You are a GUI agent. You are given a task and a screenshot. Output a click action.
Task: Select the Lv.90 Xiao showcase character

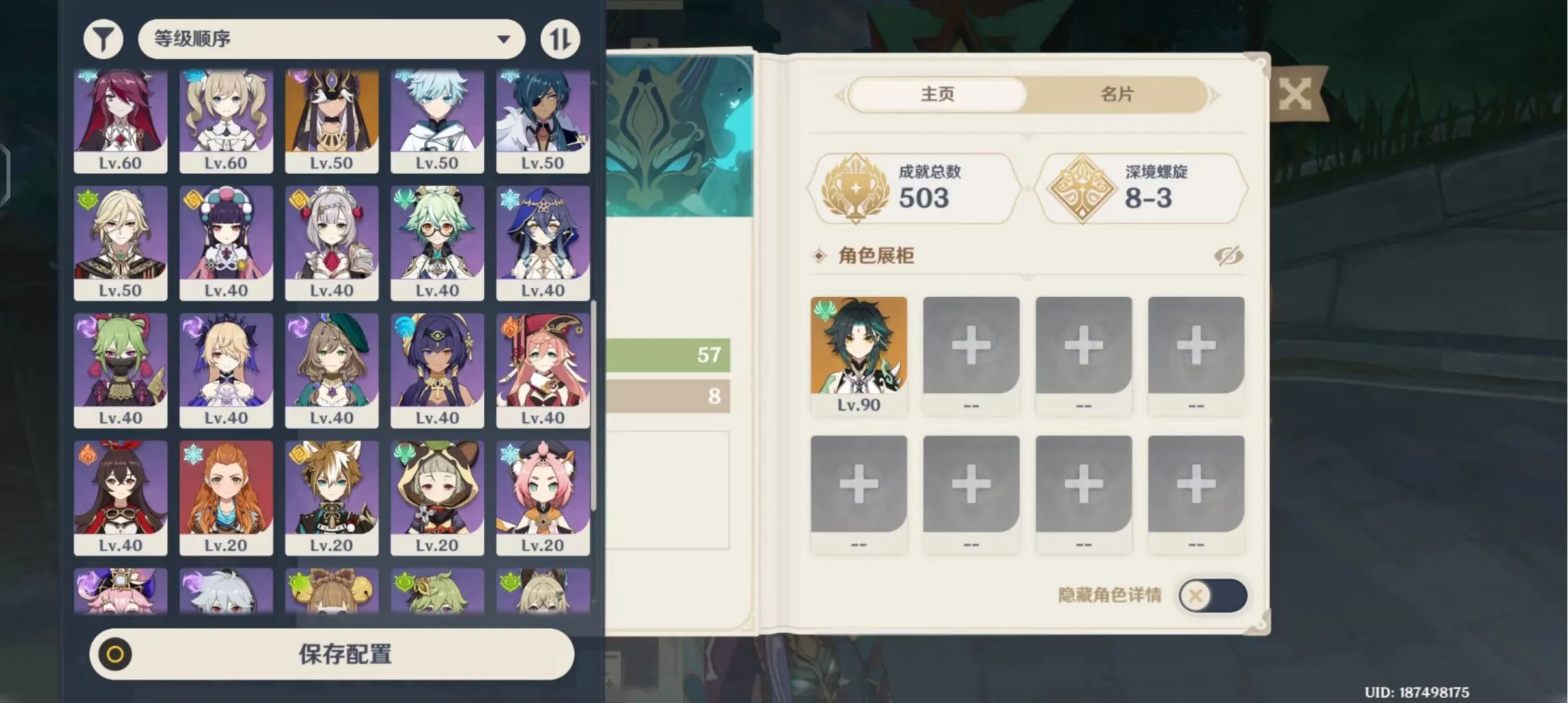tap(859, 355)
